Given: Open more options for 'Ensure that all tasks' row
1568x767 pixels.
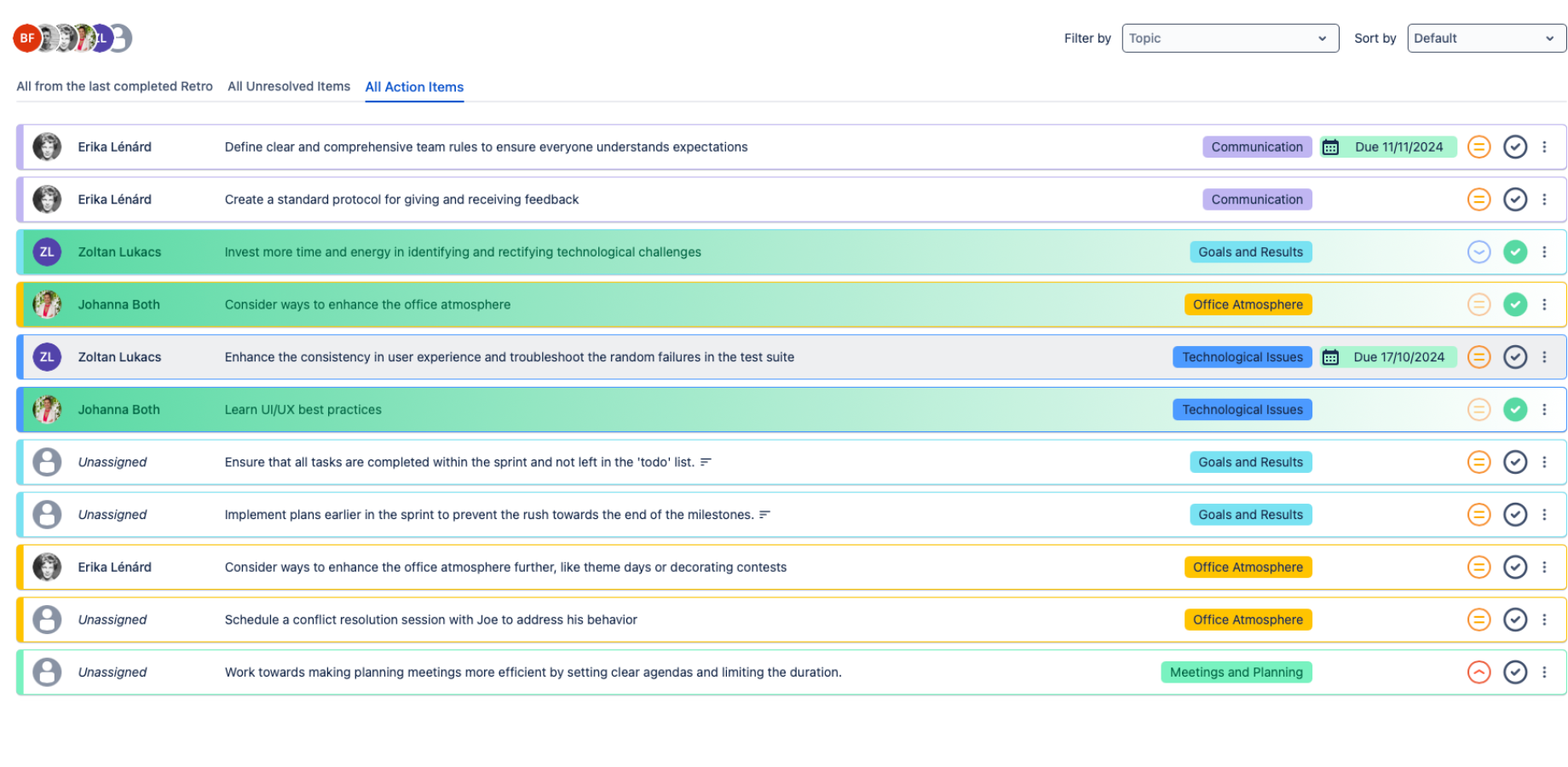Looking at the screenshot, I should click(1544, 462).
